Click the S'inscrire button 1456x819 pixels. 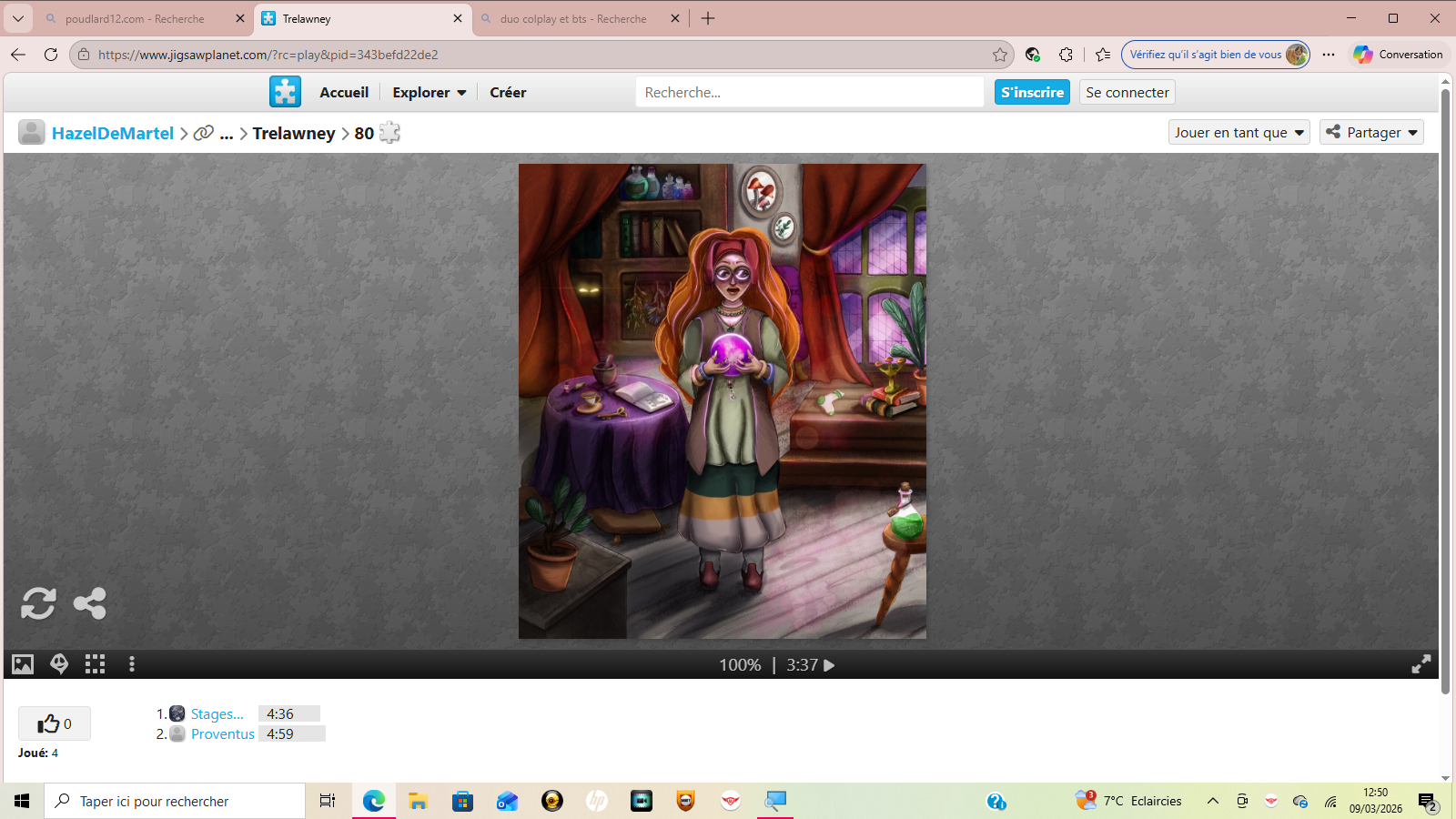(1032, 92)
